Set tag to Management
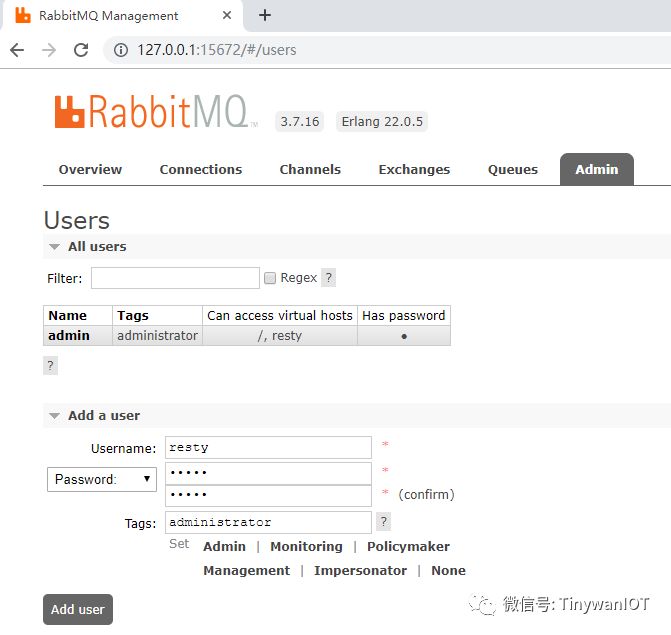The image size is (671, 635). click(246, 570)
